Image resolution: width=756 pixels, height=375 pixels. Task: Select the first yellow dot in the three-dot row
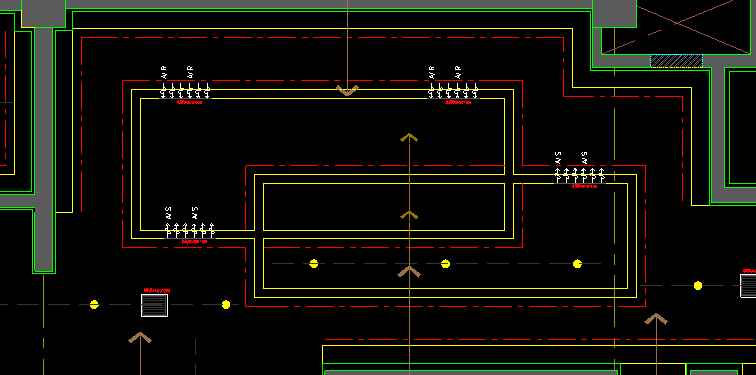(314, 264)
